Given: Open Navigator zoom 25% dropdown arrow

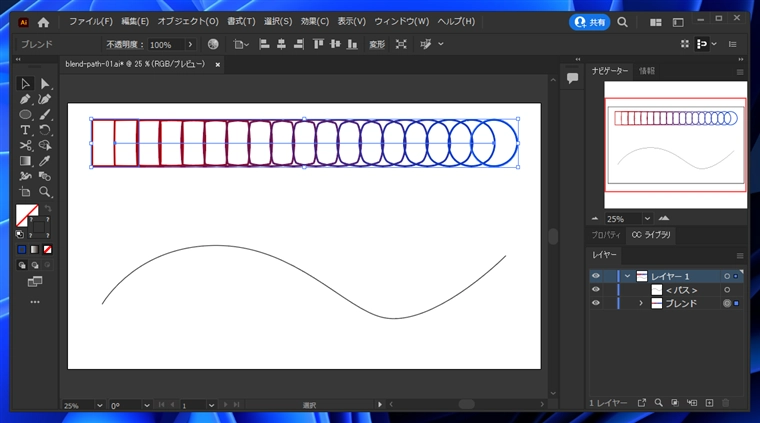Looking at the screenshot, I should 647,219.
